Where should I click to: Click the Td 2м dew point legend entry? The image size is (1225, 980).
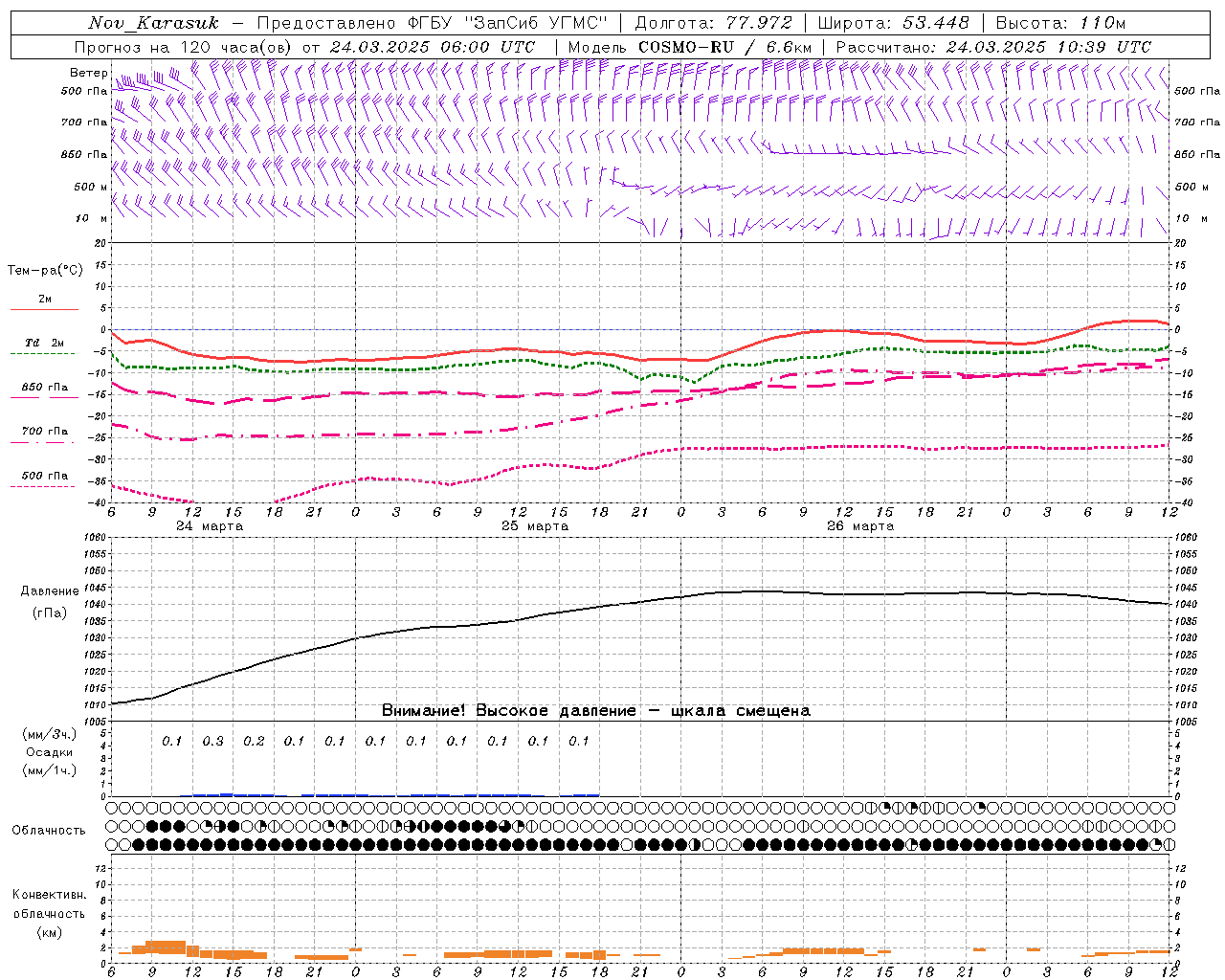[44, 343]
